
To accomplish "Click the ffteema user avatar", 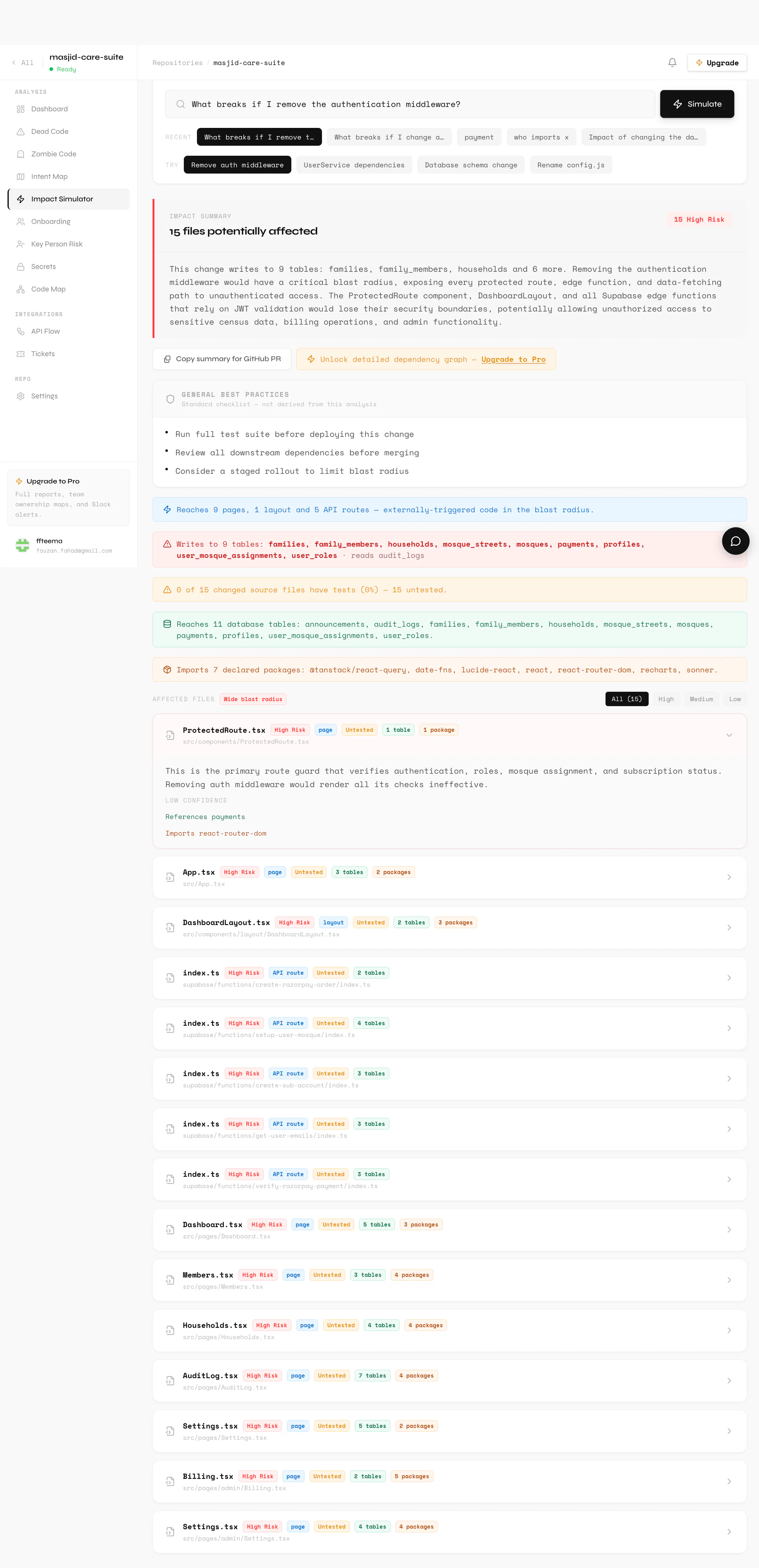I will [23, 545].
